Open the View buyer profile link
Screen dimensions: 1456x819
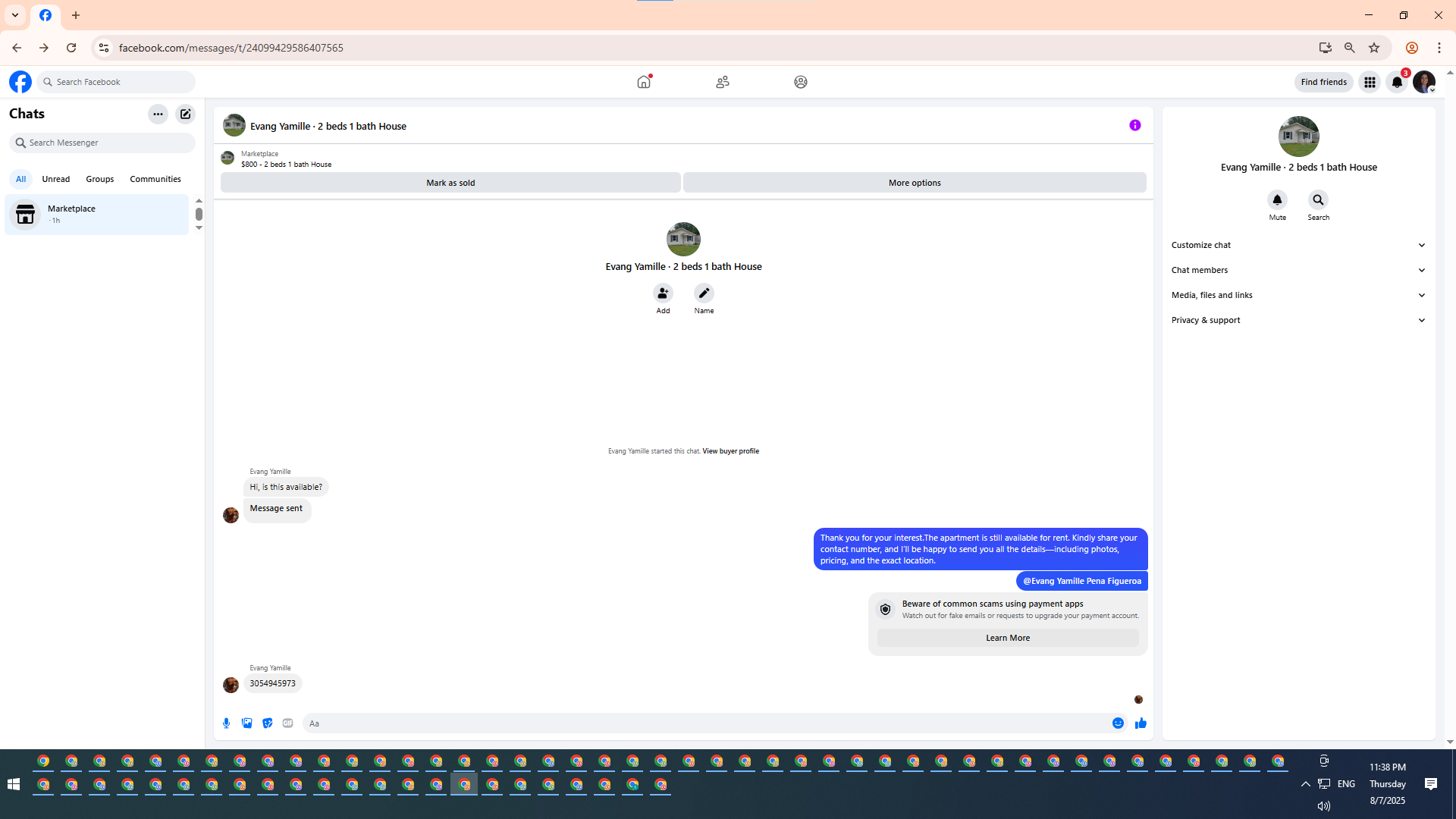tap(730, 451)
